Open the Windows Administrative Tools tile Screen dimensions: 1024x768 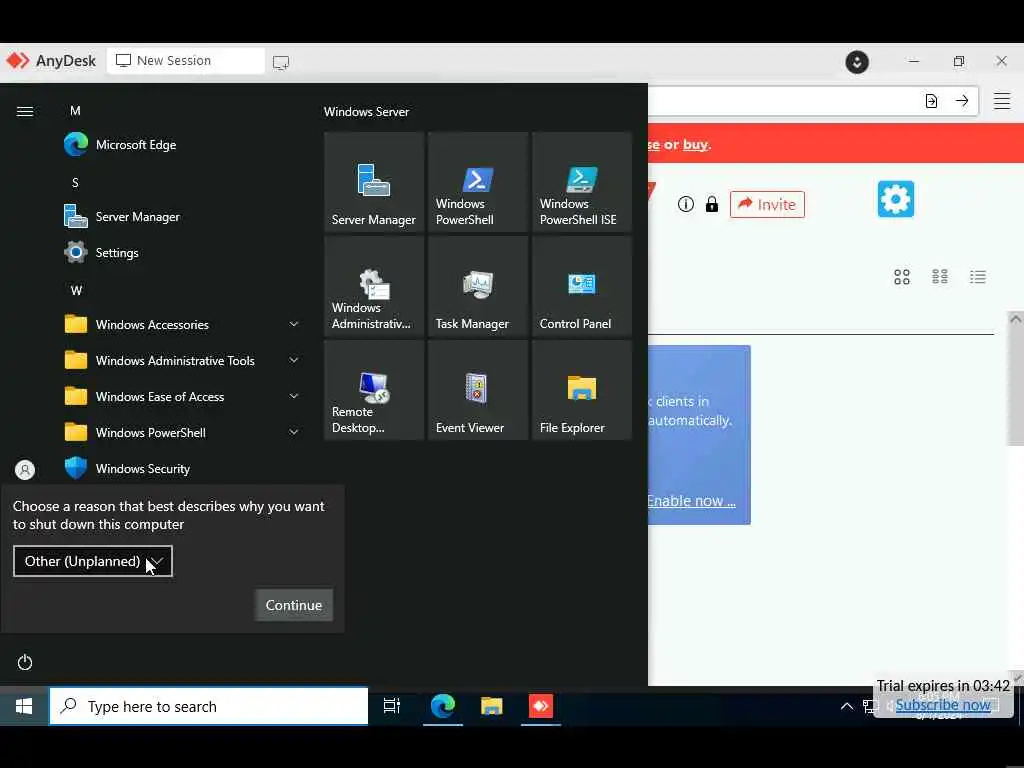[x=374, y=286]
